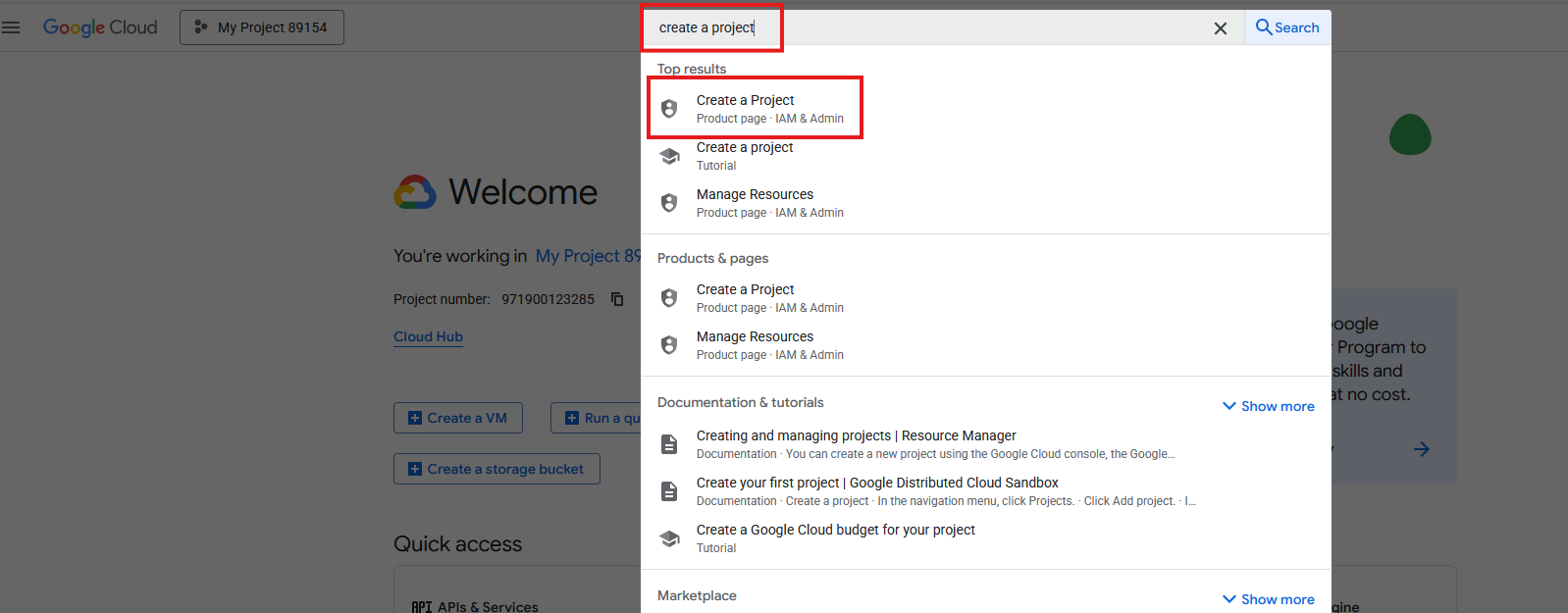The image size is (1568, 613).
Task: Click inside the search input field
Action: click(x=981, y=28)
